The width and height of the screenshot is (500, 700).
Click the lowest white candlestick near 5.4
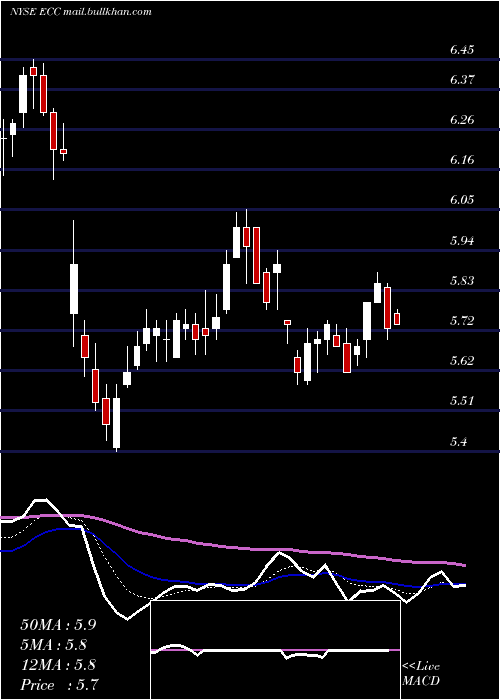tap(117, 423)
